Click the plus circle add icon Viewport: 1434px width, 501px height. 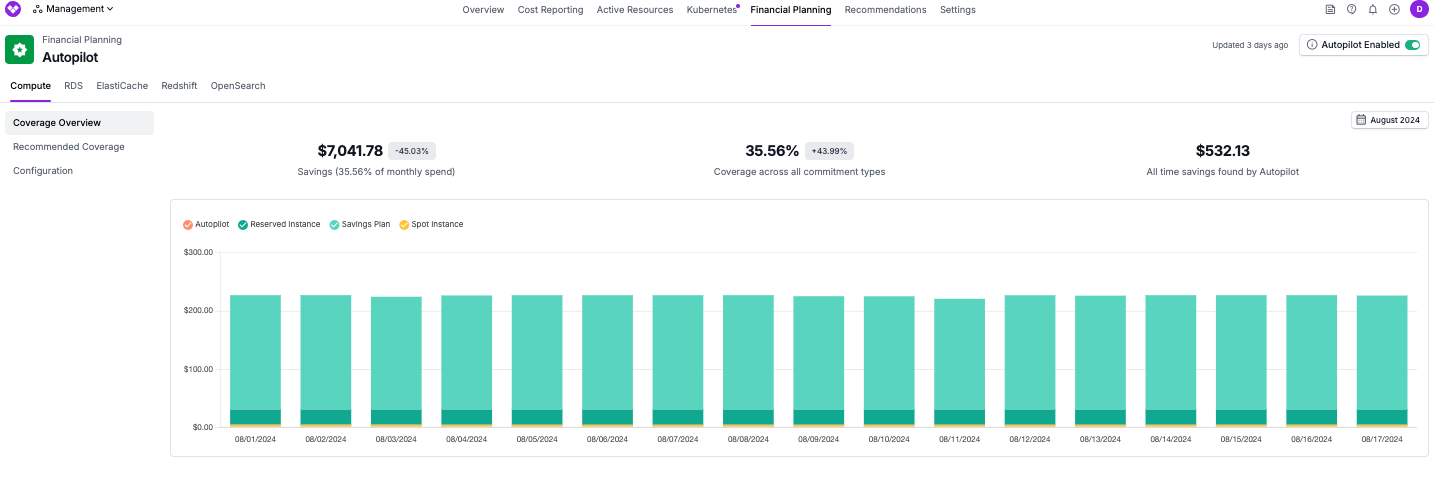[x=1394, y=9]
